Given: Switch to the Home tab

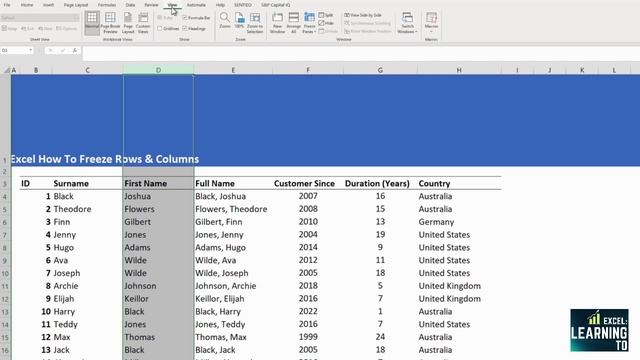Looking at the screenshot, I should (x=27, y=5).
